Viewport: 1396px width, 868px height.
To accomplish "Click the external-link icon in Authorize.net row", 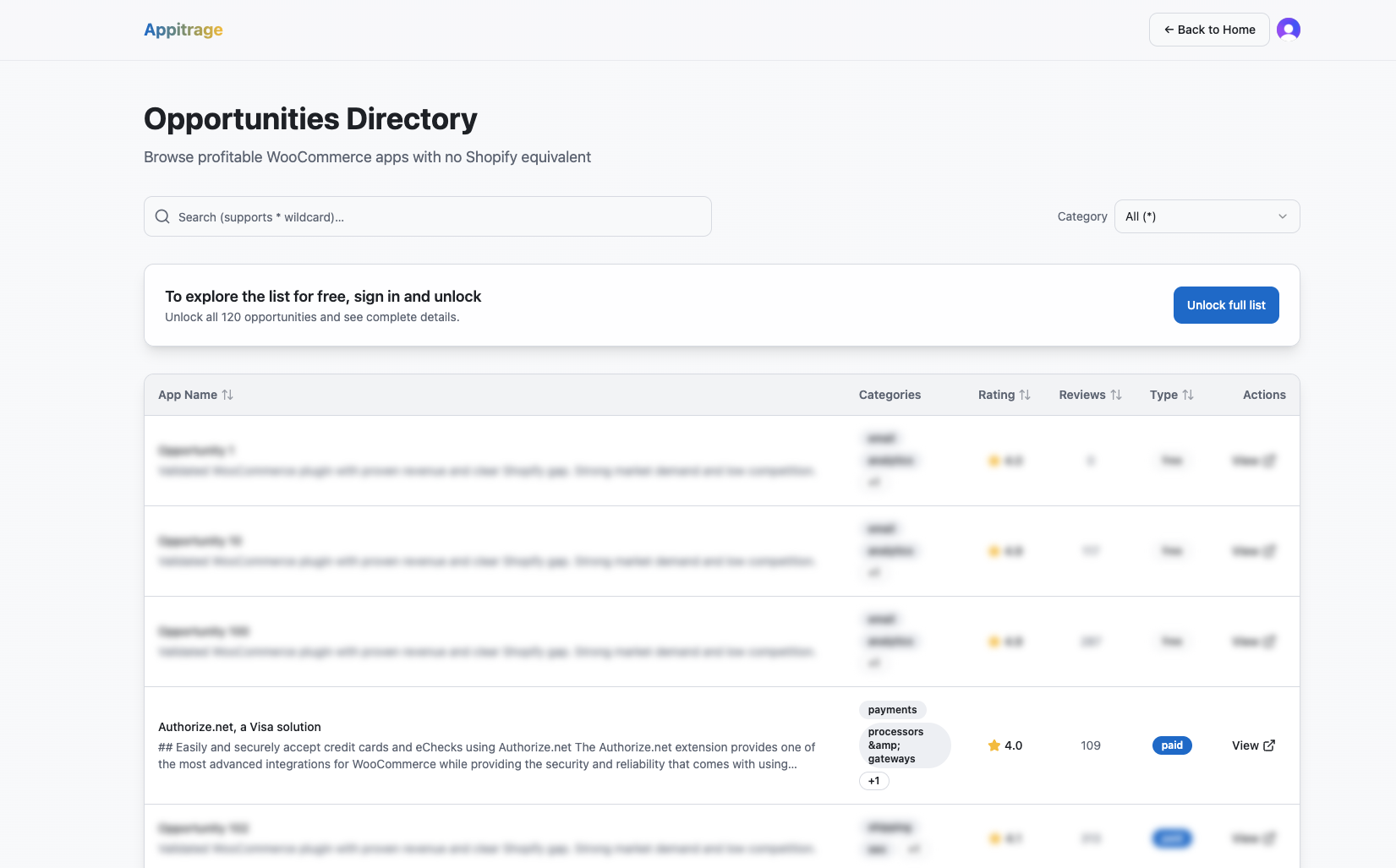I will click(x=1269, y=745).
